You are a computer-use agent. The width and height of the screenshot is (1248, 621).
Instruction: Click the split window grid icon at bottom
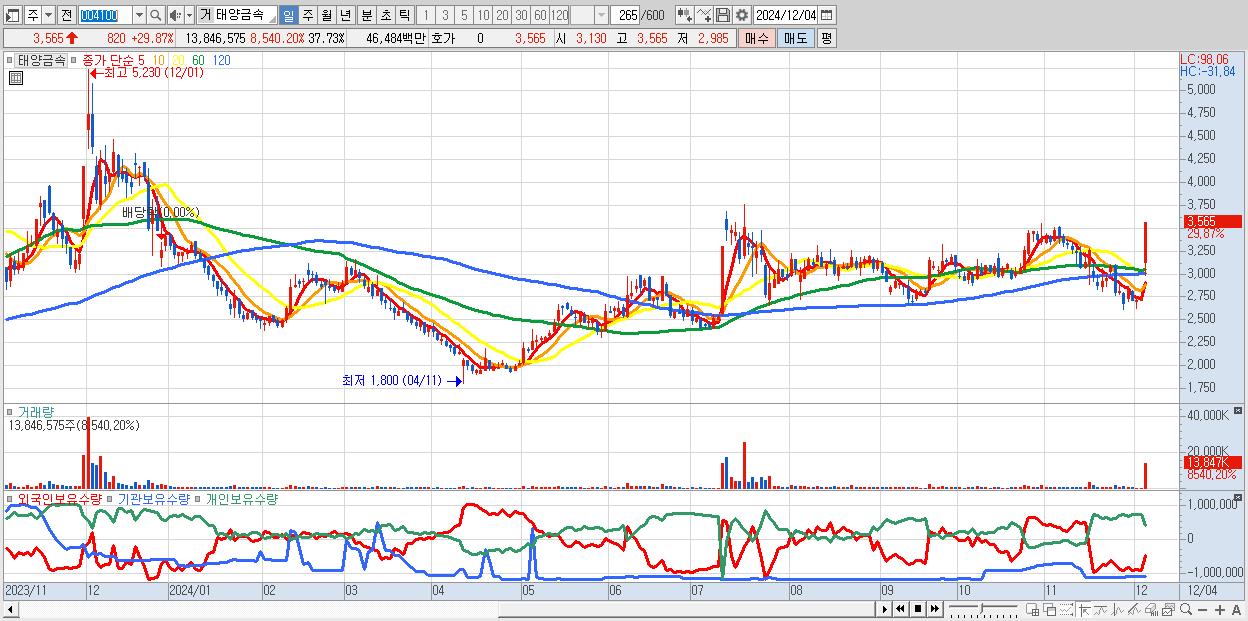(x=1032, y=609)
